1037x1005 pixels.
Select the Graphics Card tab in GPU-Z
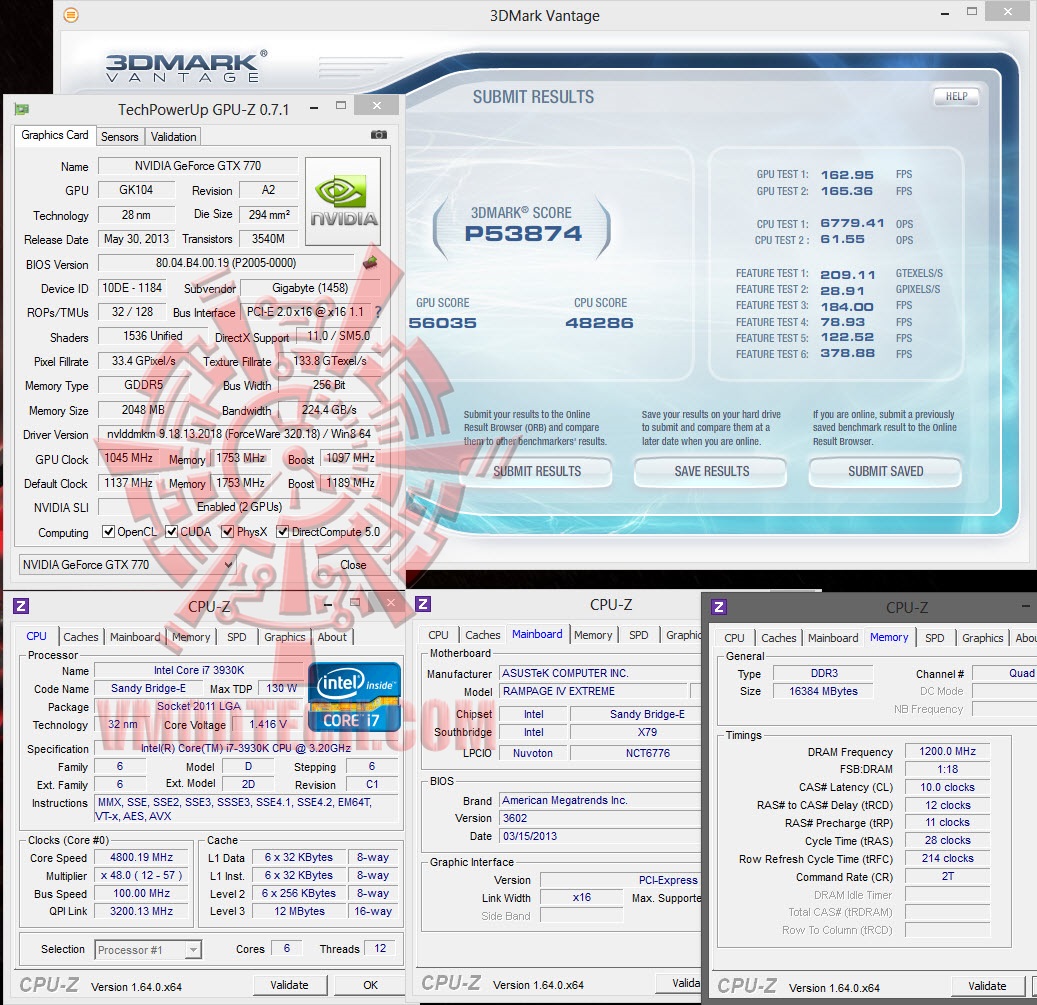(x=55, y=135)
